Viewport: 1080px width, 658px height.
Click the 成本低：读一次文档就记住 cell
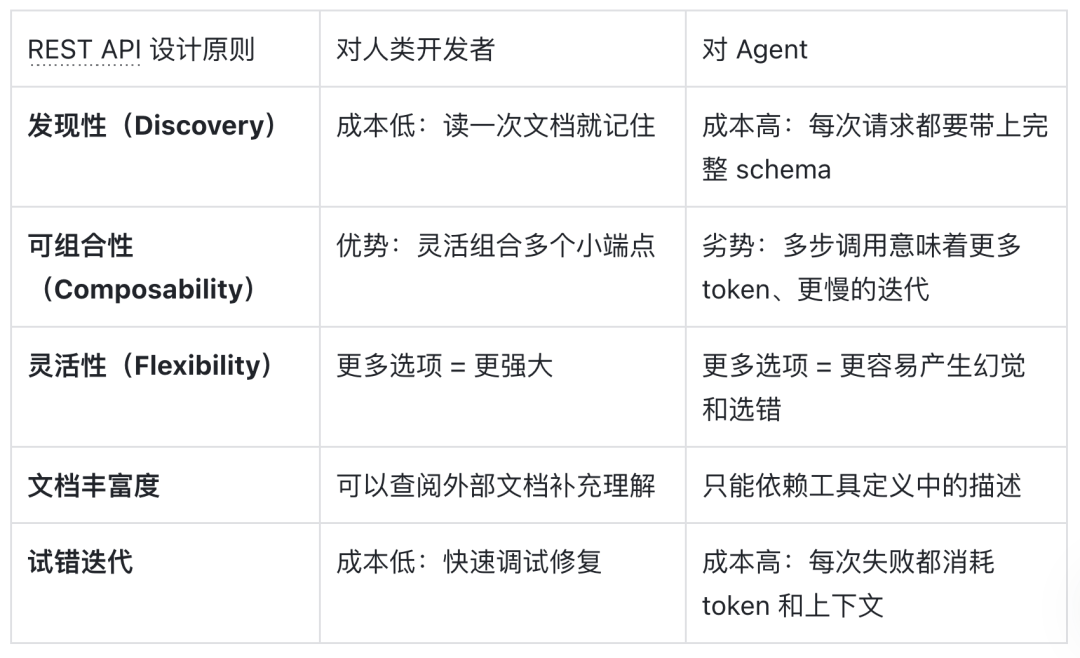[495, 126]
